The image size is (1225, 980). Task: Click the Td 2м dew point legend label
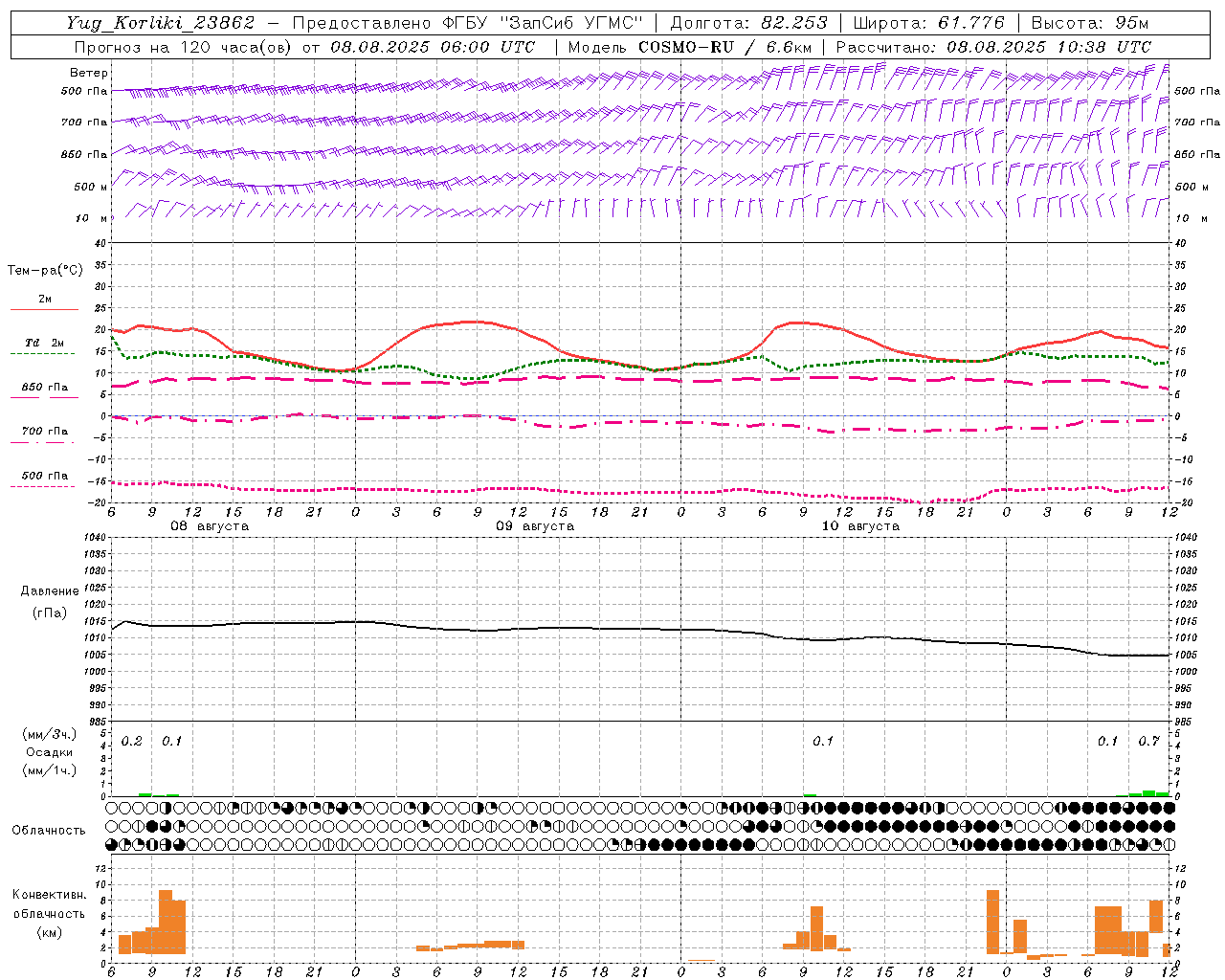[x=45, y=343]
